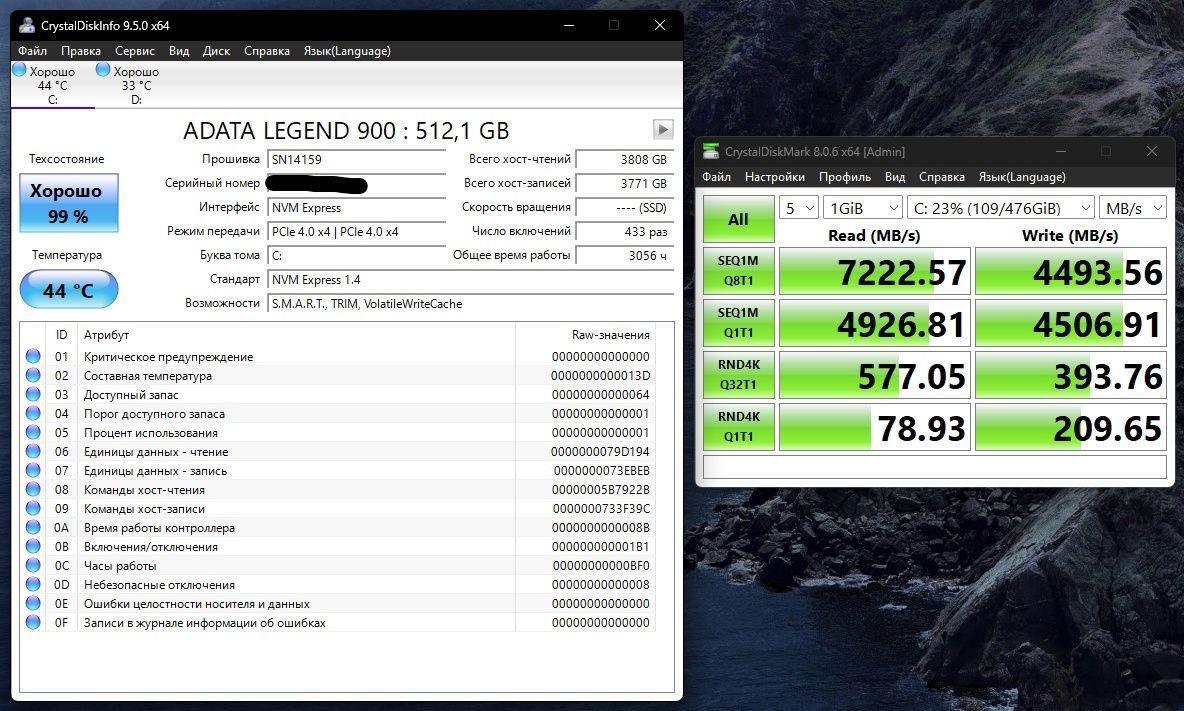
Task: Click status orb for attribute 08
Action: pos(32,489)
